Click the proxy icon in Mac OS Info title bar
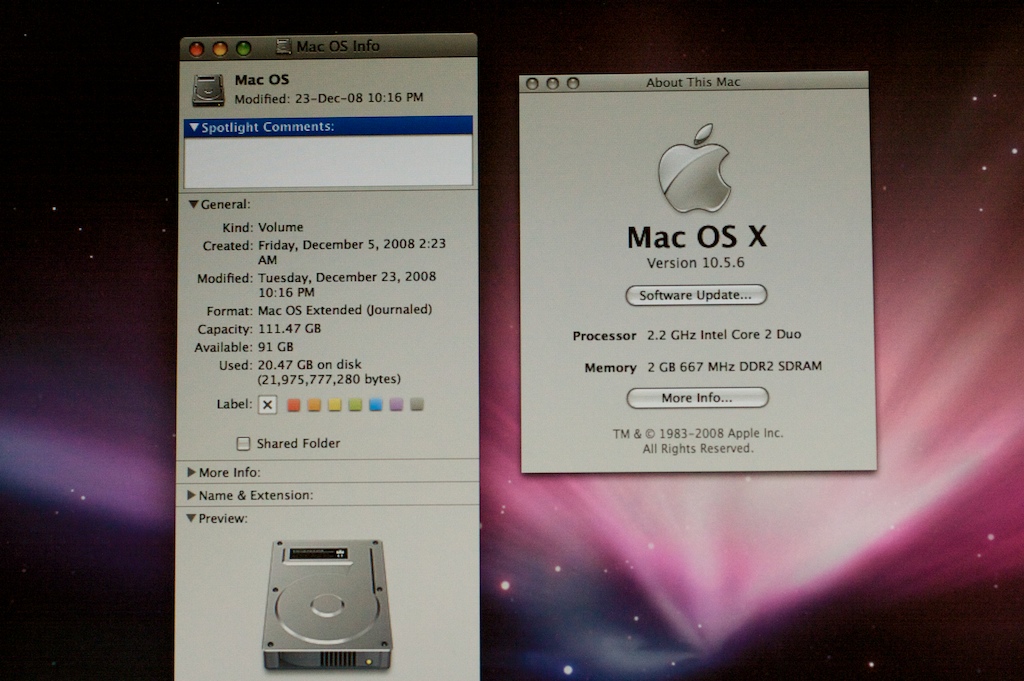This screenshot has width=1024, height=681. tap(283, 46)
